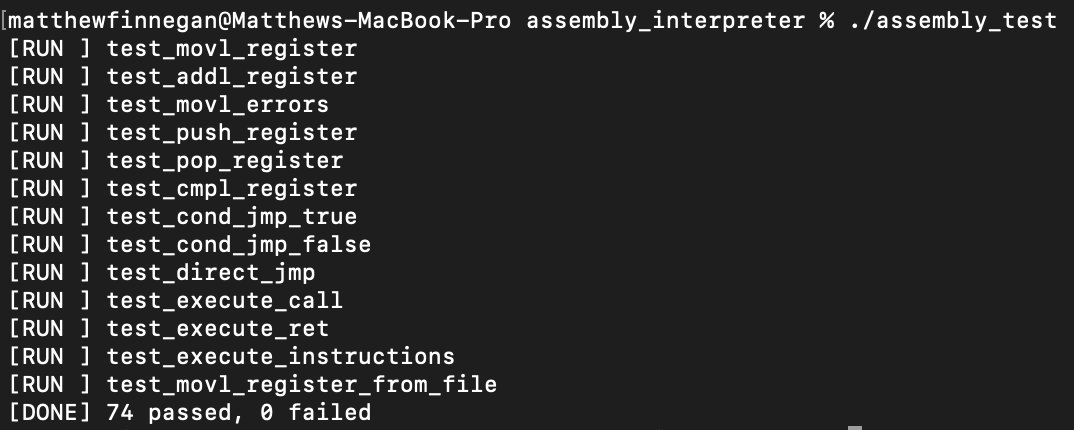Select test_cond_jmp_true in terminal output
The height and width of the screenshot is (430, 1074).
pyautogui.click(x=231, y=216)
